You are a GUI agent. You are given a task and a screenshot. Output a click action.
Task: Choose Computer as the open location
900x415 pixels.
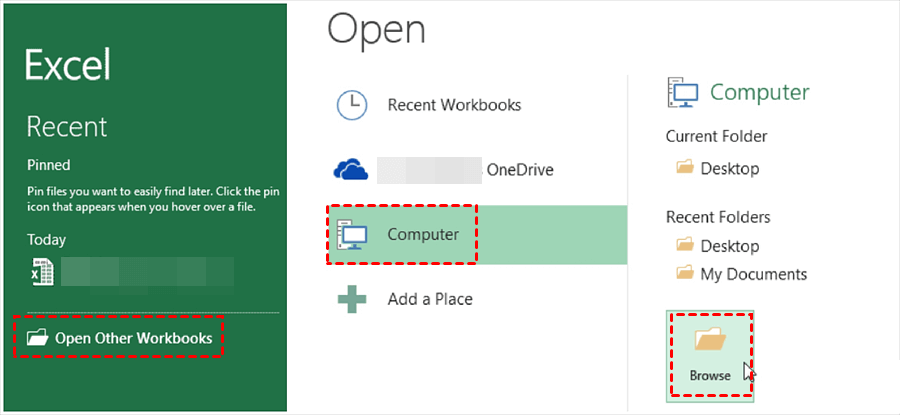pyautogui.click(x=476, y=234)
